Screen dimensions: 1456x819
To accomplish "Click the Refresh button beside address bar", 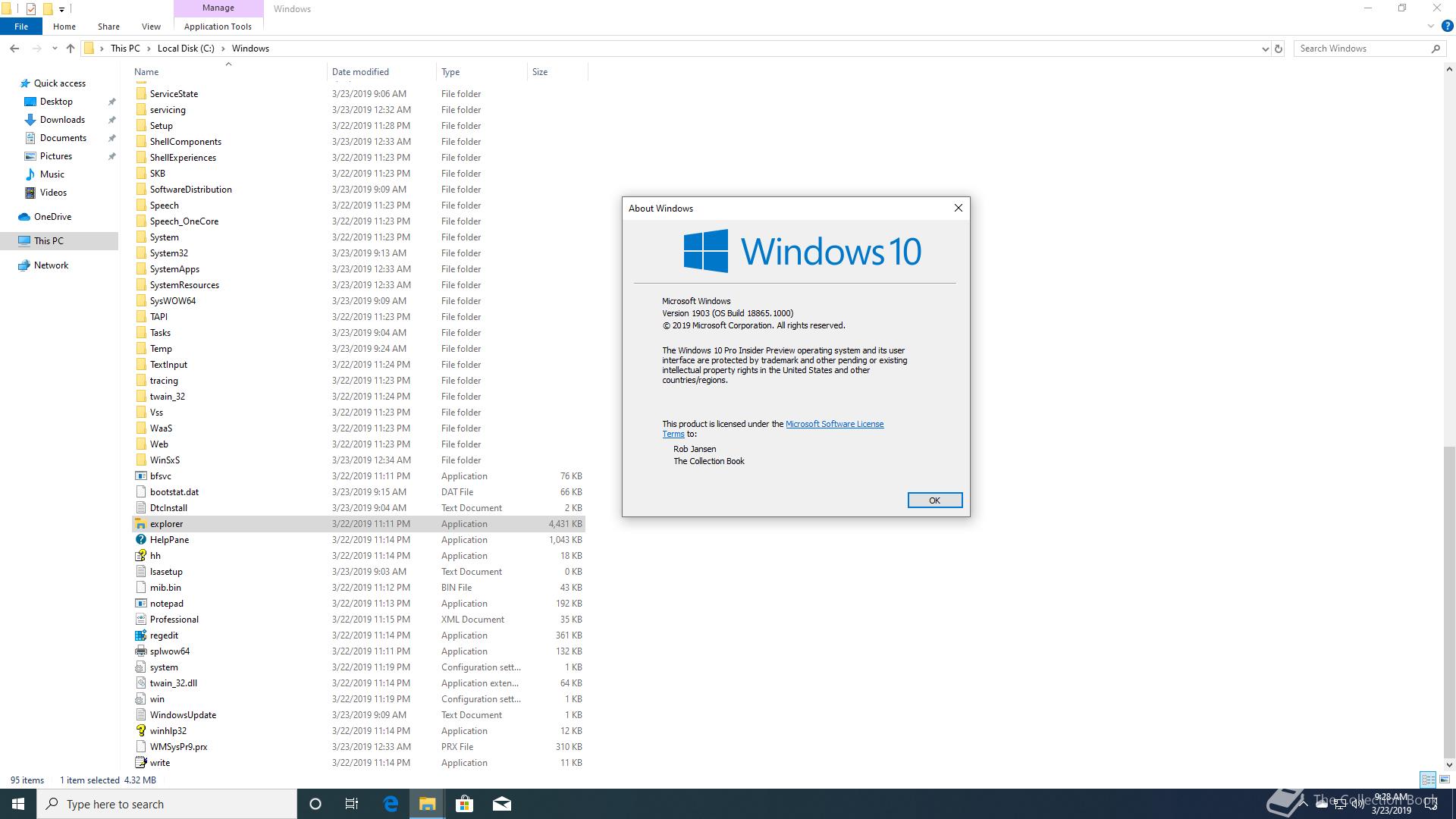I will (1279, 49).
